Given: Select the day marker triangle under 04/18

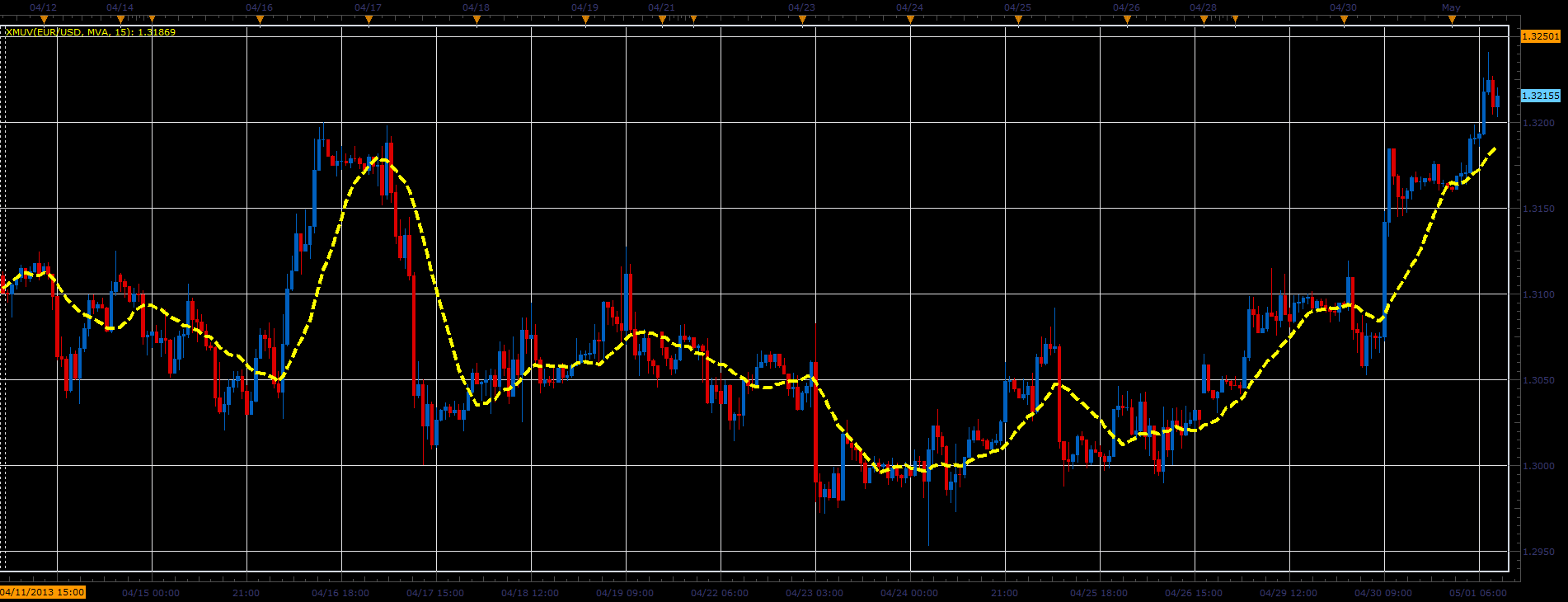Looking at the screenshot, I should point(477,19).
